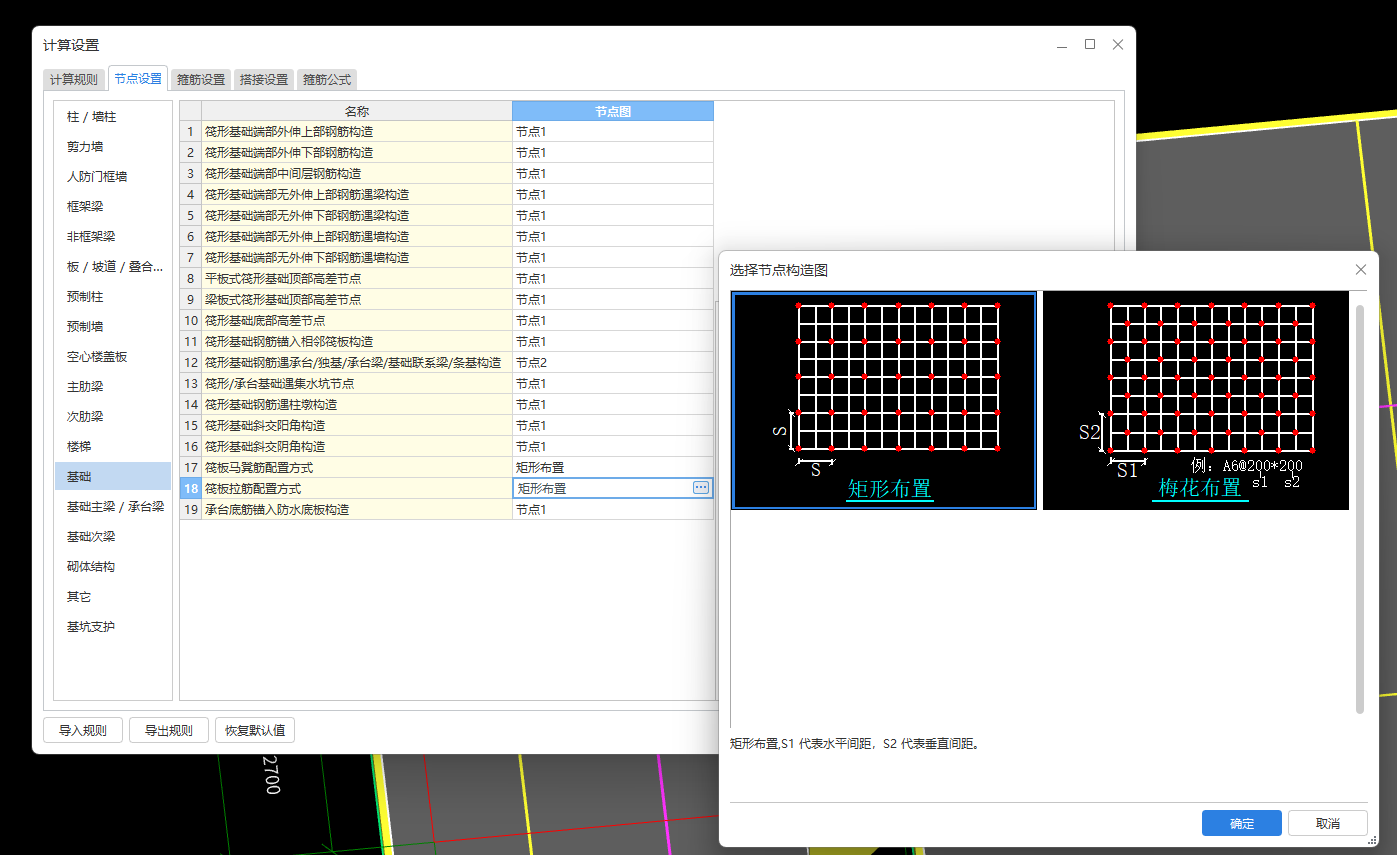Click row 2 筏形基础端部外伸下部钢筋构造
This screenshot has height=855, width=1397.
tap(357, 153)
